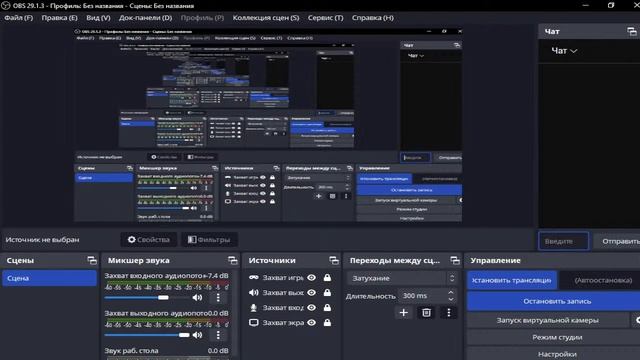
Task: Increase transition duration with up arrow
Action: [451, 292]
